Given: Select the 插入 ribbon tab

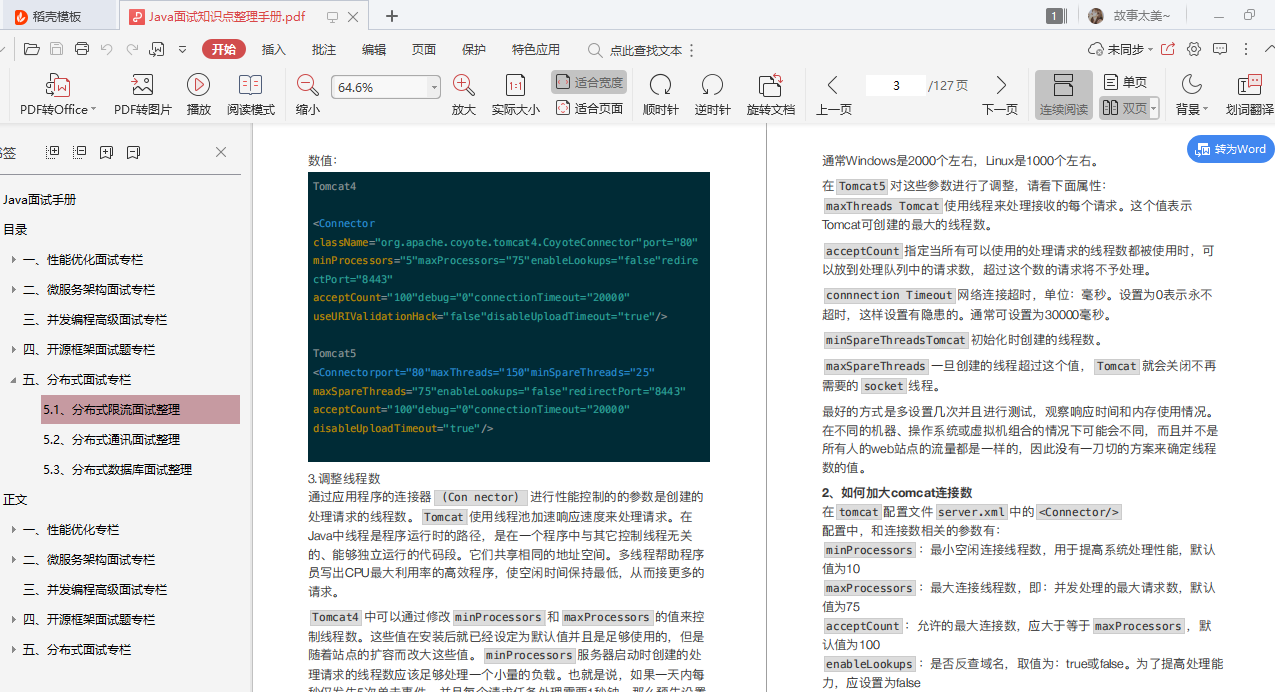Looking at the screenshot, I should (x=274, y=50).
